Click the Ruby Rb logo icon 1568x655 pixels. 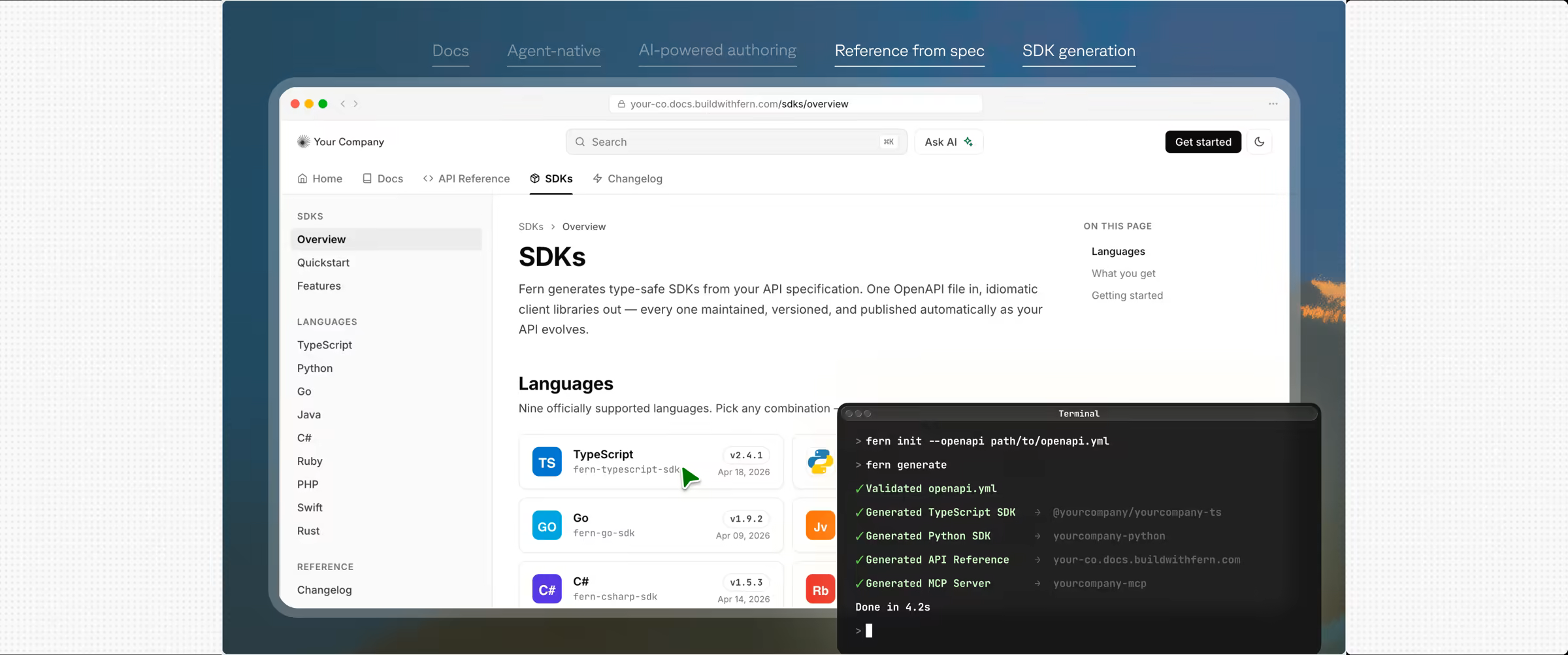[x=820, y=589]
